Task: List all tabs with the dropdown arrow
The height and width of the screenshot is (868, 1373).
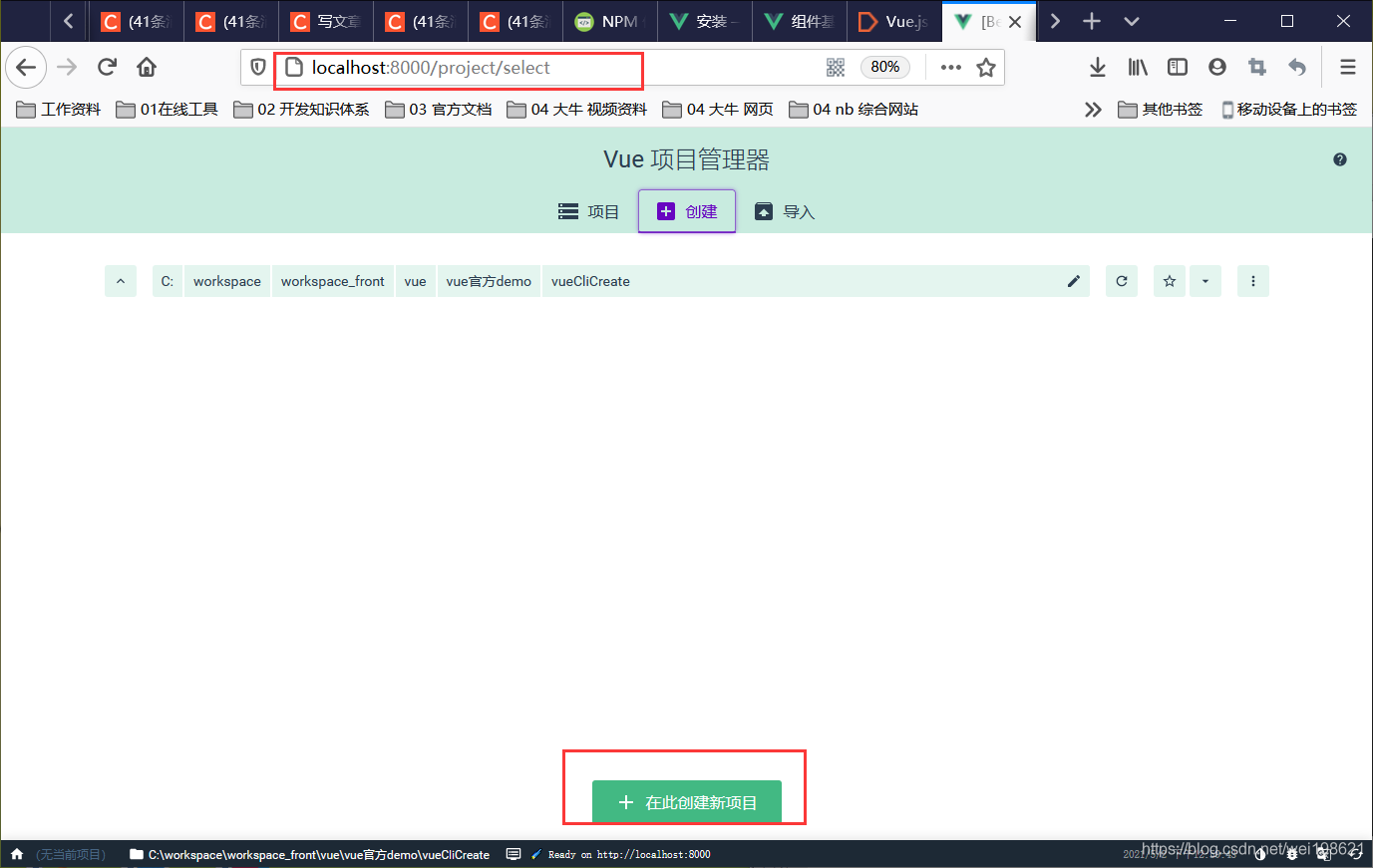Action: point(1132,21)
